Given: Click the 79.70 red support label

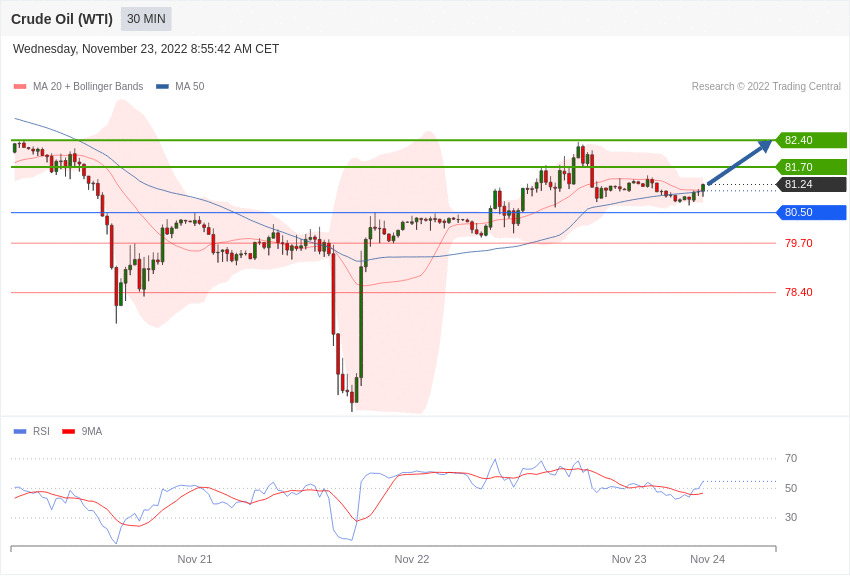Looking at the screenshot, I should pos(799,243).
